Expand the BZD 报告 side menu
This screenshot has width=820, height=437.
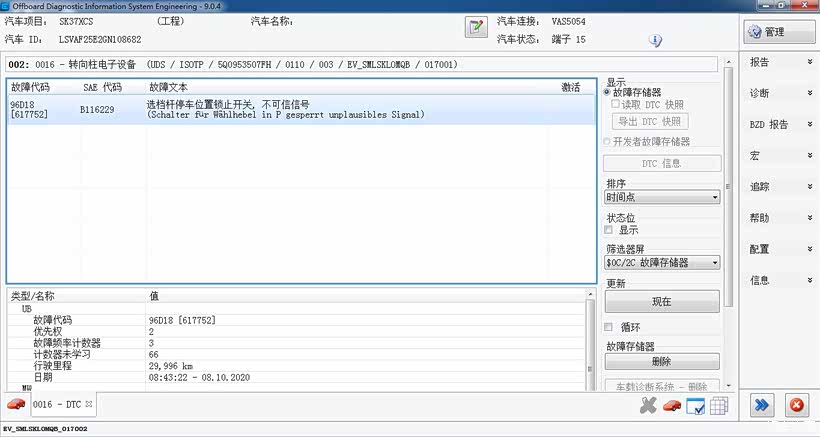point(780,124)
